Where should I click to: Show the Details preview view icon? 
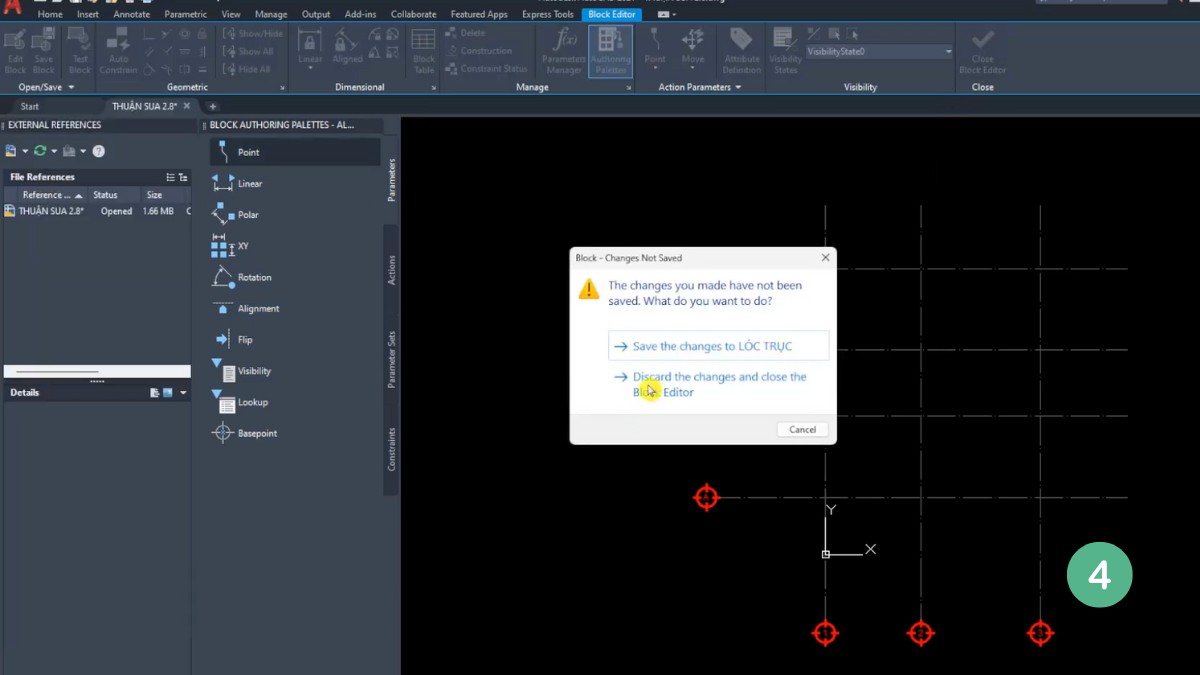coord(168,393)
